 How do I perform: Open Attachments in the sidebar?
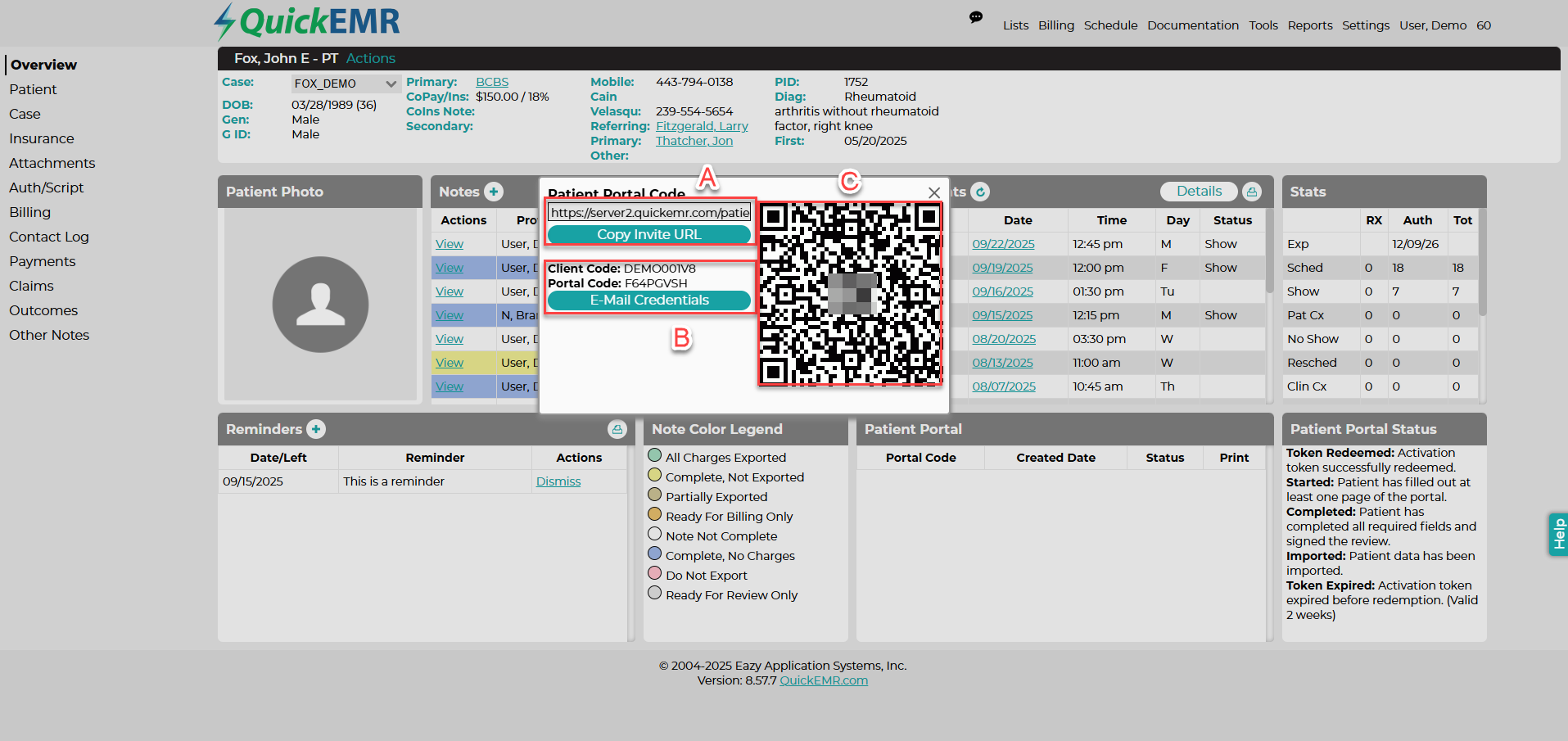(x=52, y=163)
